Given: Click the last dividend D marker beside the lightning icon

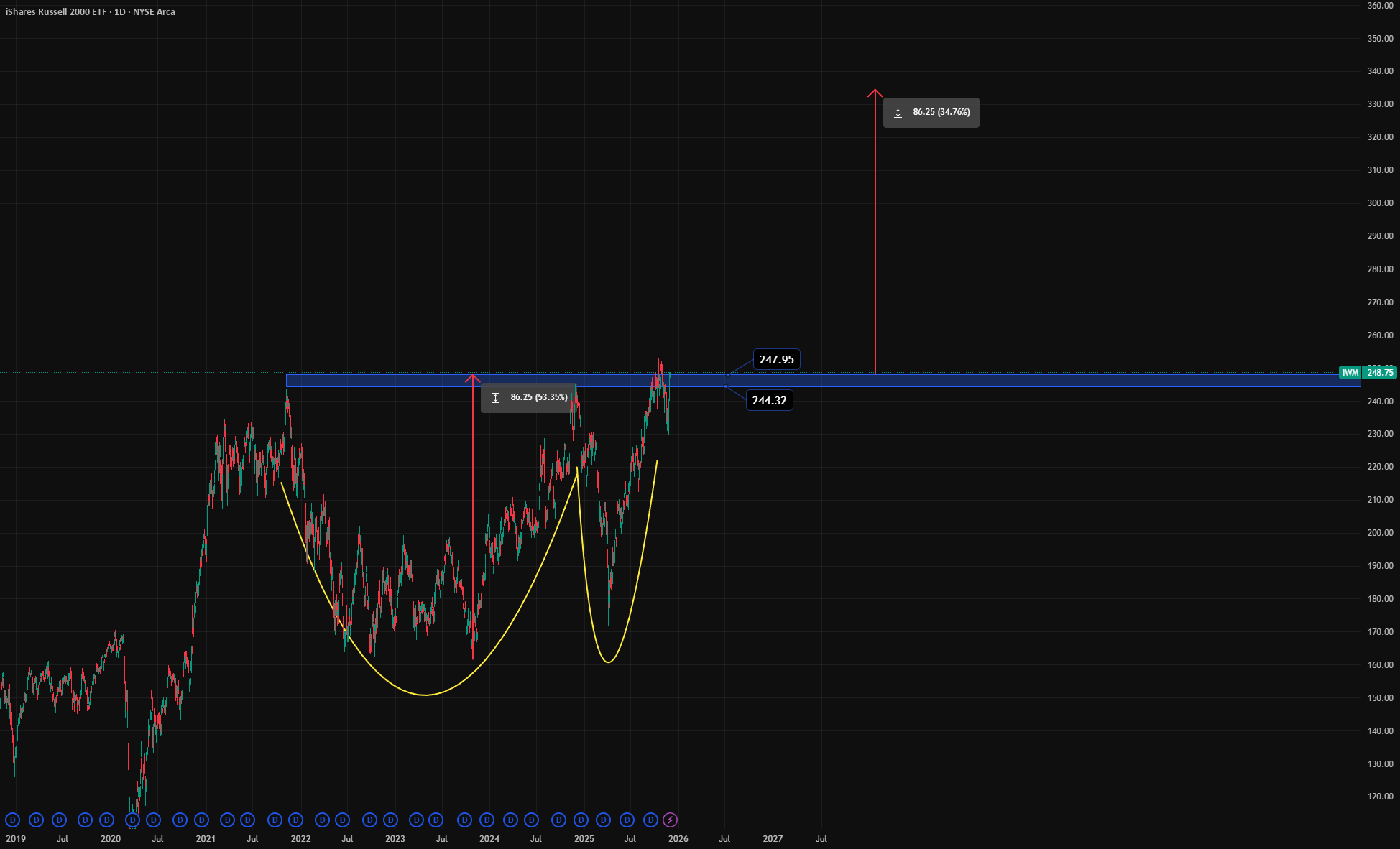Looking at the screenshot, I should [650, 820].
